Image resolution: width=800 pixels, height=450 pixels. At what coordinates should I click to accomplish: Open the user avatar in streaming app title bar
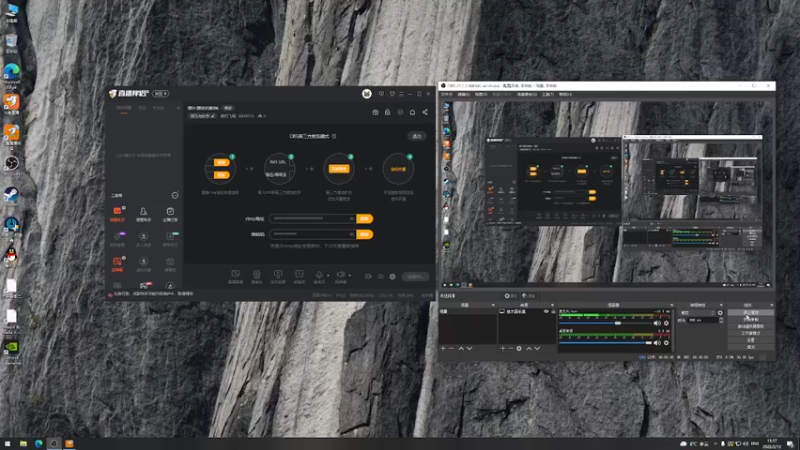[x=366, y=93]
